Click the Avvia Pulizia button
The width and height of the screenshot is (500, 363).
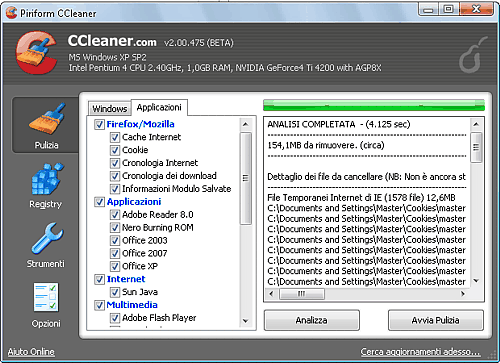(436, 320)
